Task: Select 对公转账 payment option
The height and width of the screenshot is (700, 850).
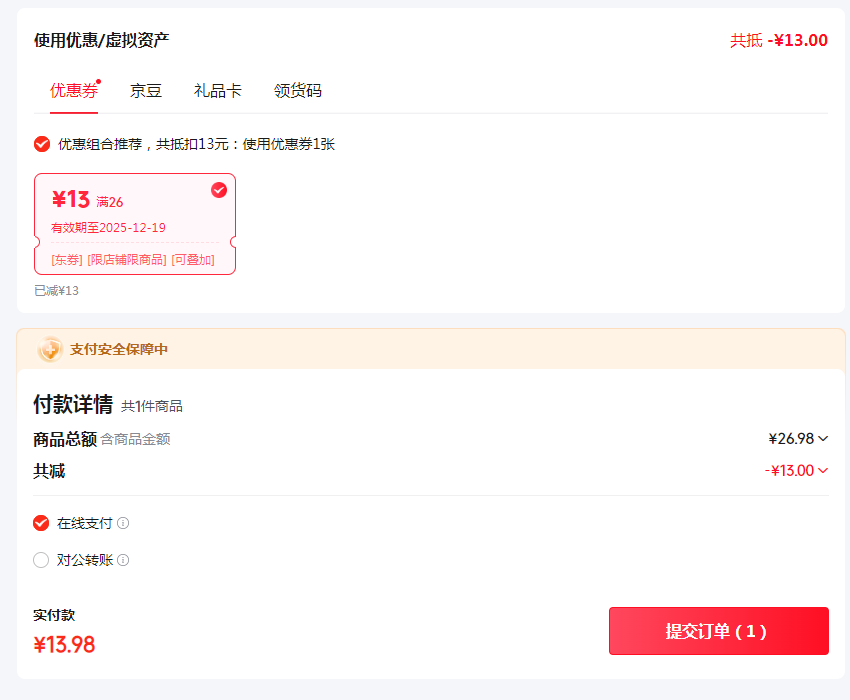Action: tap(41, 560)
